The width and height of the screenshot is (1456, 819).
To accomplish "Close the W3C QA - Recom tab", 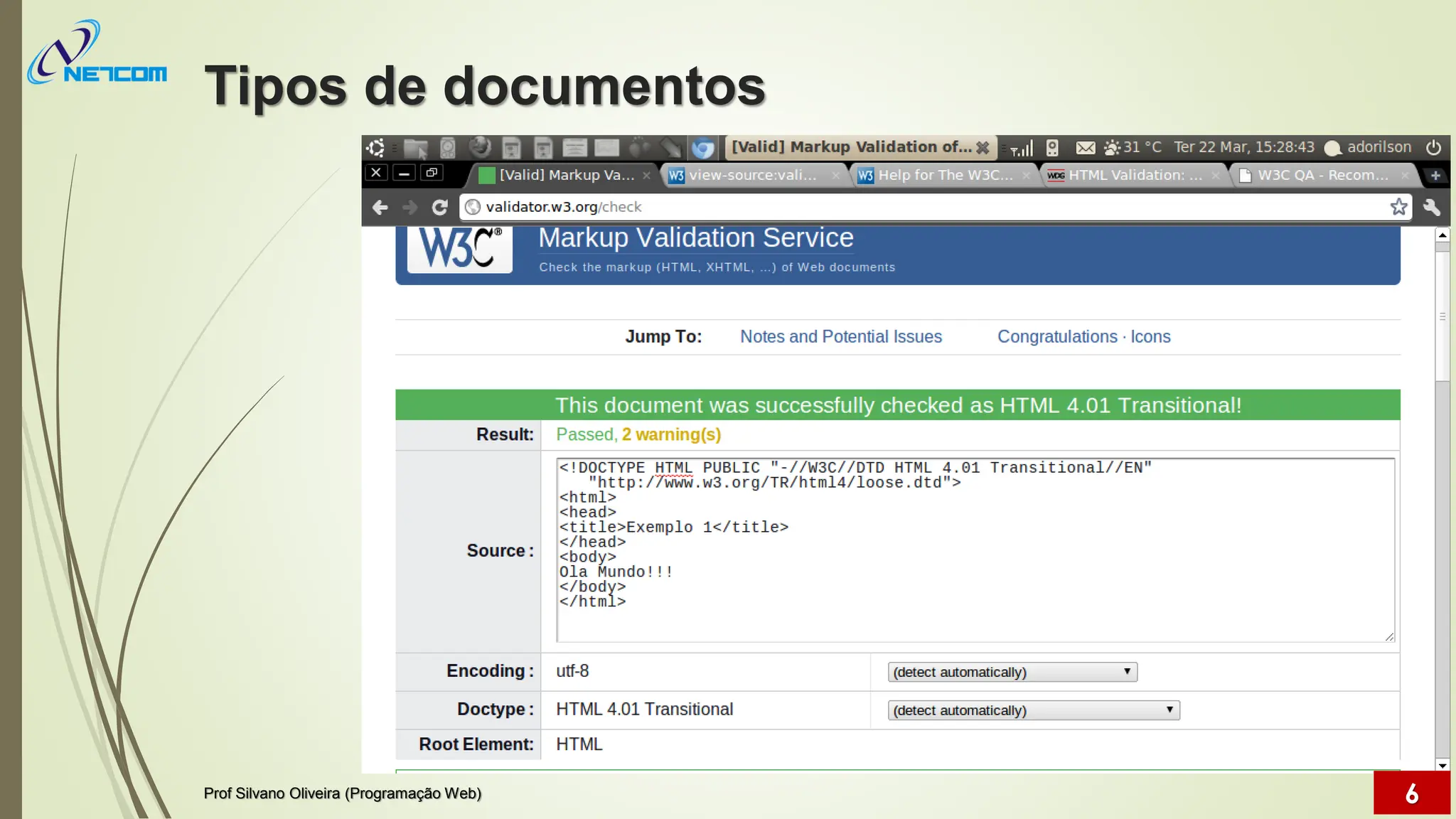I will 1405,175.
